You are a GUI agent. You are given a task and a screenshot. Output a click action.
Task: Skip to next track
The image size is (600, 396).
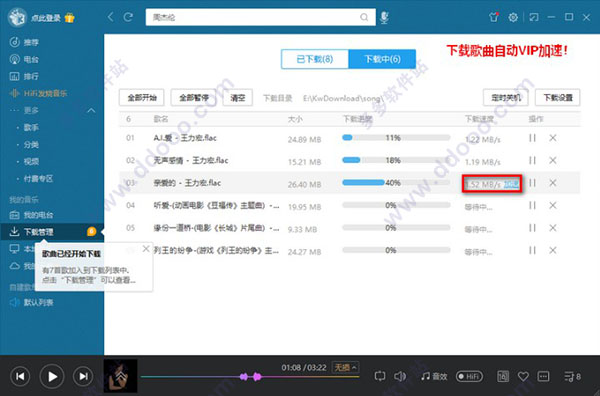tap(83, 376)
